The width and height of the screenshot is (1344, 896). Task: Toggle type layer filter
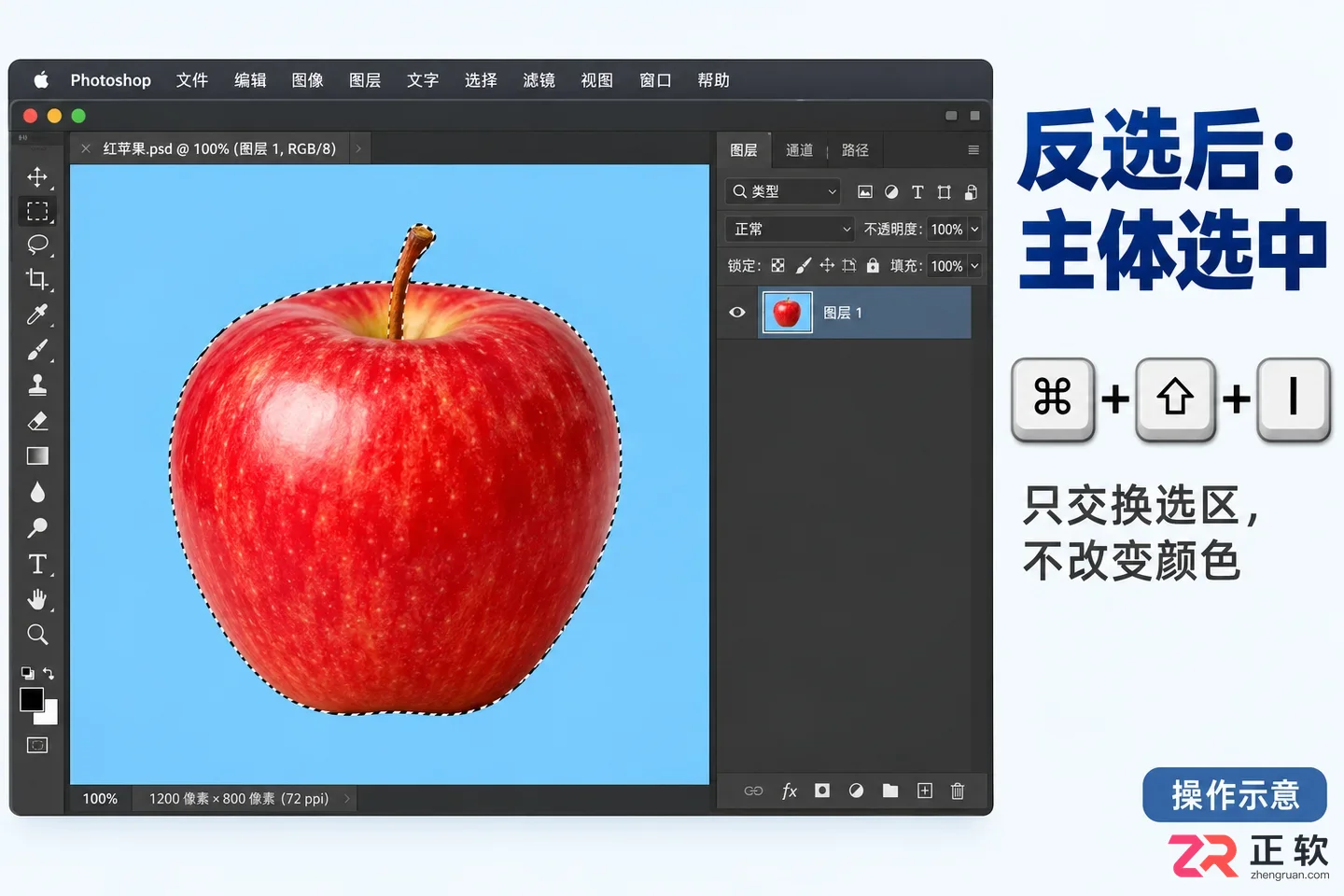917,192
